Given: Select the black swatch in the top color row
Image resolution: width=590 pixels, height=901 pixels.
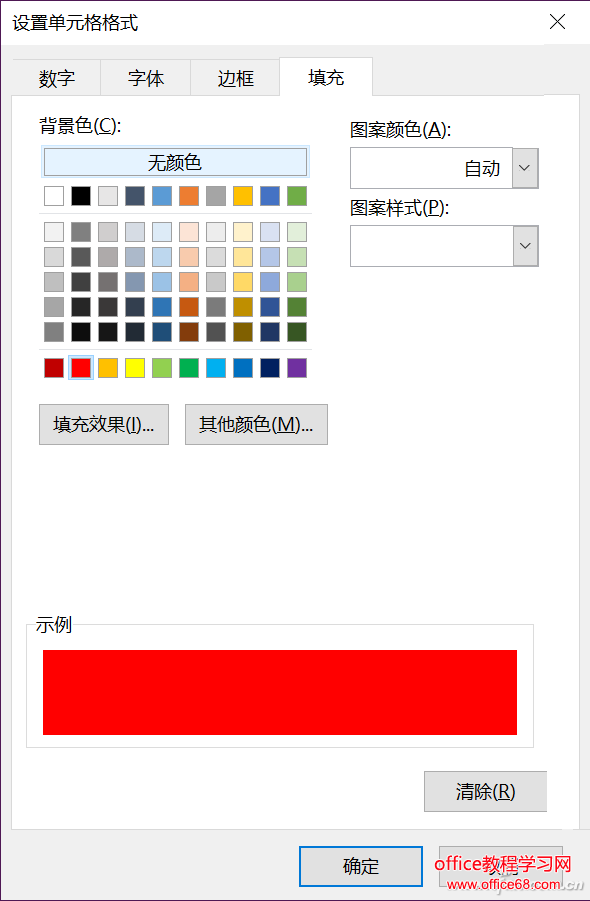Looking at the screenshot, I should click(x=81, y=196).
